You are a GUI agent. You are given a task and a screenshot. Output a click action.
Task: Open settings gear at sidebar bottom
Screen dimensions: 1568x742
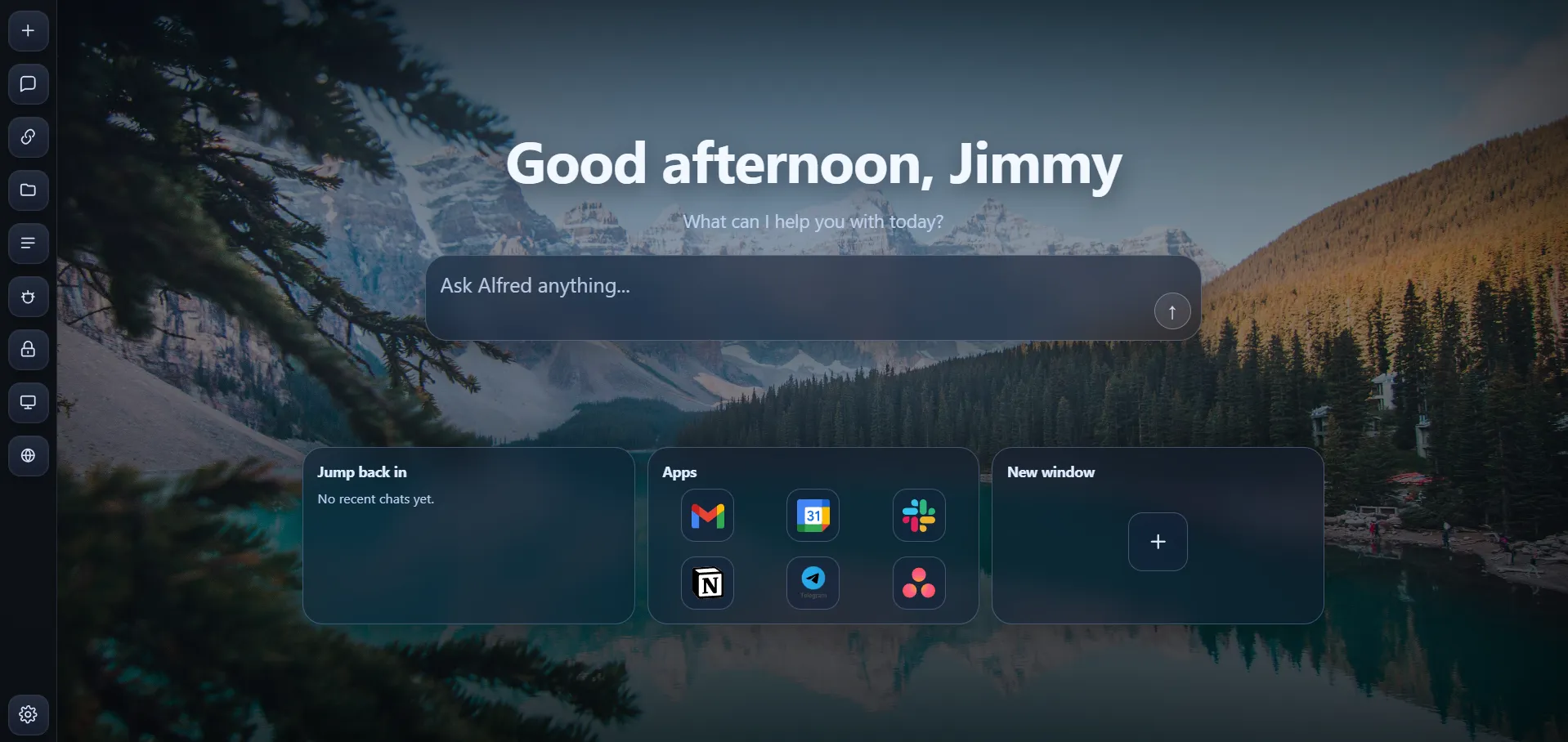28,715
